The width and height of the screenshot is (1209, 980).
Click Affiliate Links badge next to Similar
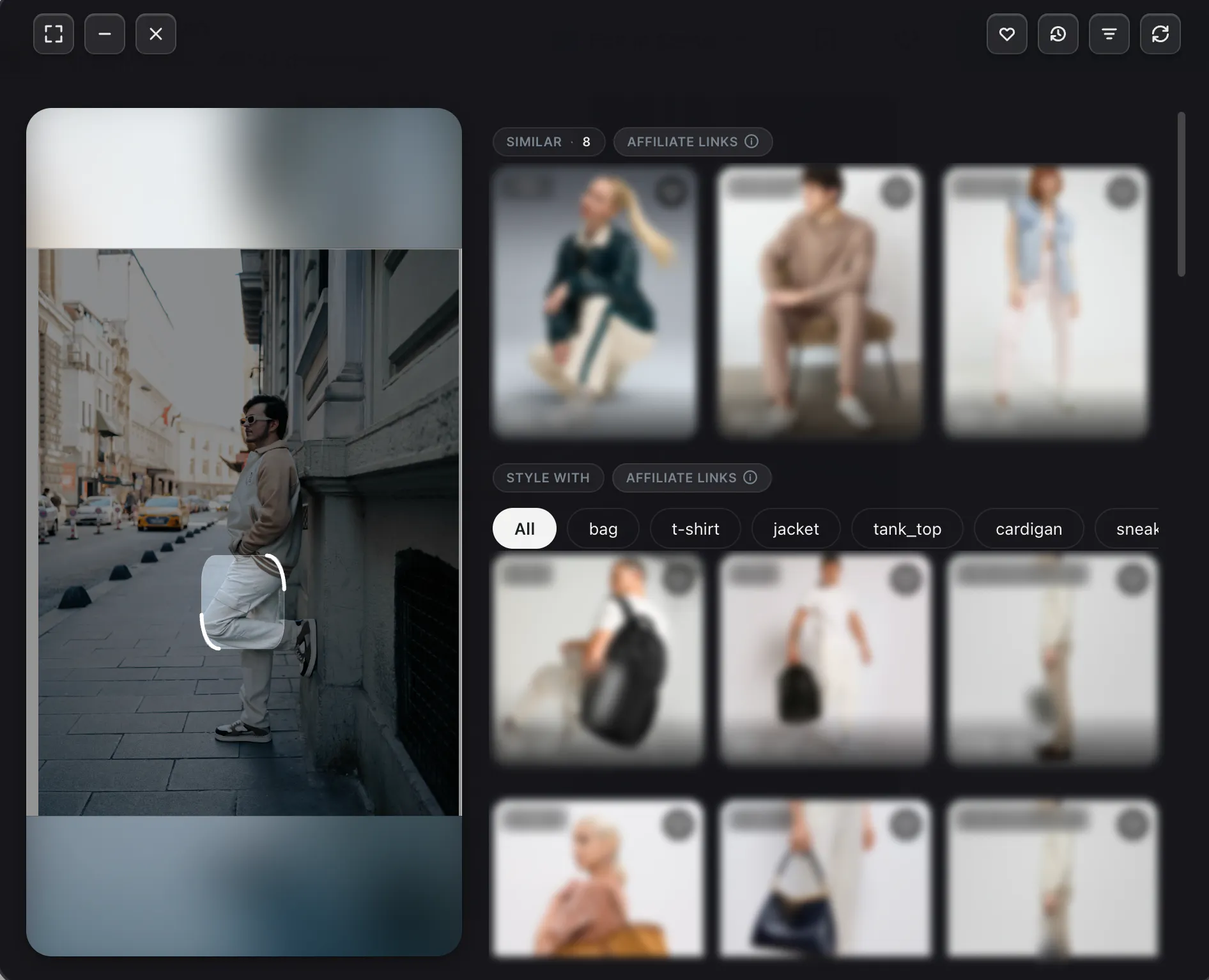[x=693, y=142]
